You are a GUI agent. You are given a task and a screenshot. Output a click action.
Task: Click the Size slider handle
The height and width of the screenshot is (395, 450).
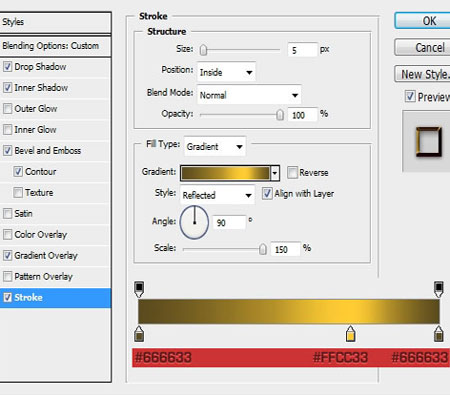(x=203, y=50)
